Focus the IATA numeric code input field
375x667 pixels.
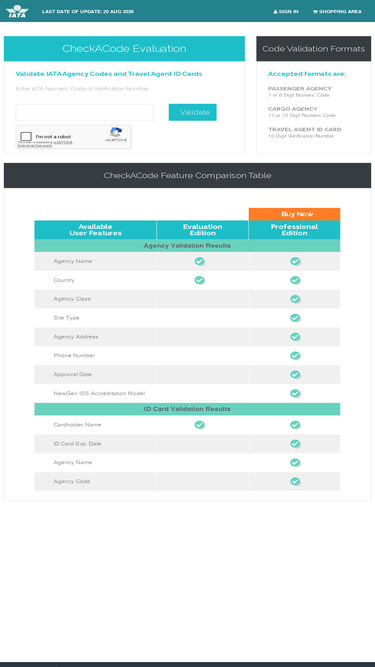[85, 112]
